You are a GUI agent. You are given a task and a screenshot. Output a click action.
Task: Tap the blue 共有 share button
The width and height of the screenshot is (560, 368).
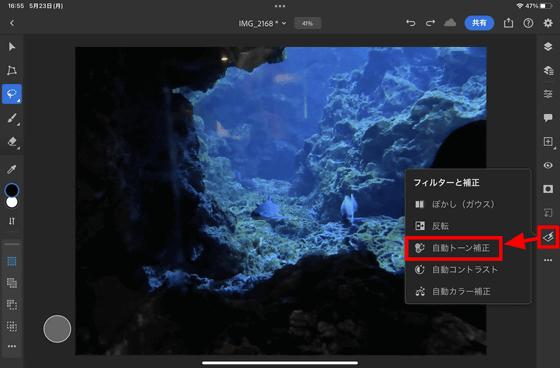tap(479, 23)
